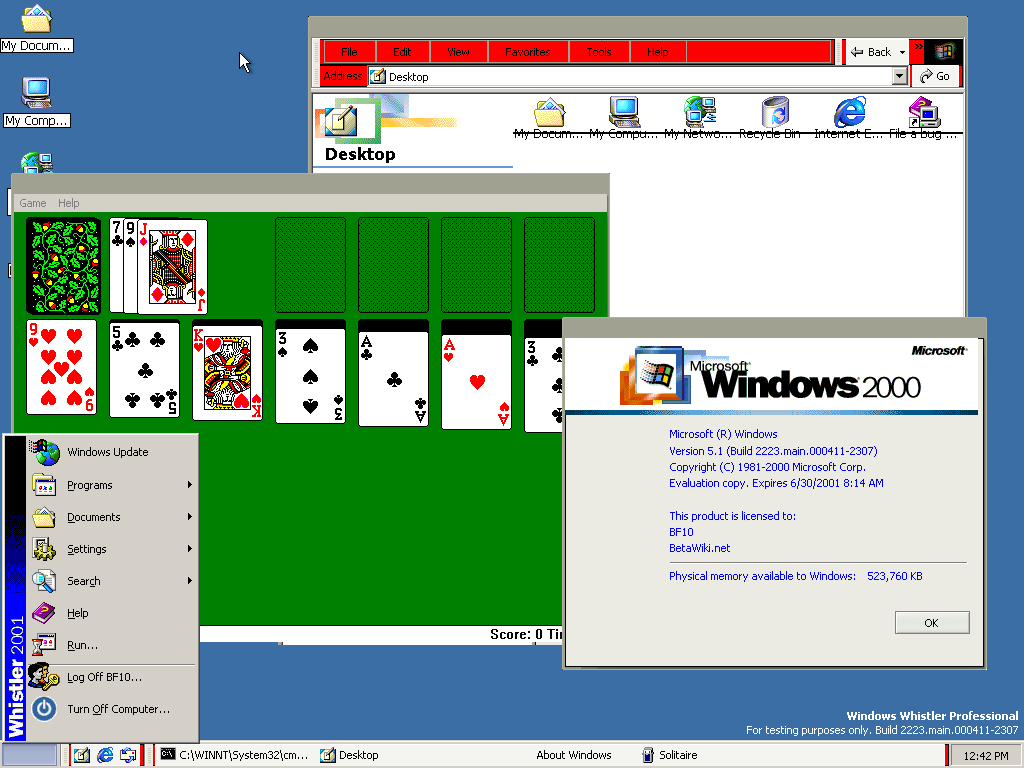Launch Internet Explorer from the explorer window
Screen dimensions: 1024x768
click(849, 118)
